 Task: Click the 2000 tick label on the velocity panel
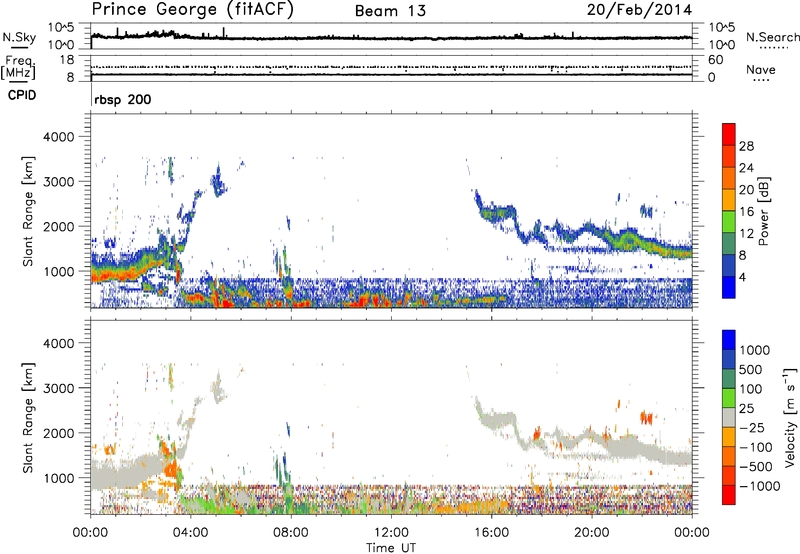point(59,433)
